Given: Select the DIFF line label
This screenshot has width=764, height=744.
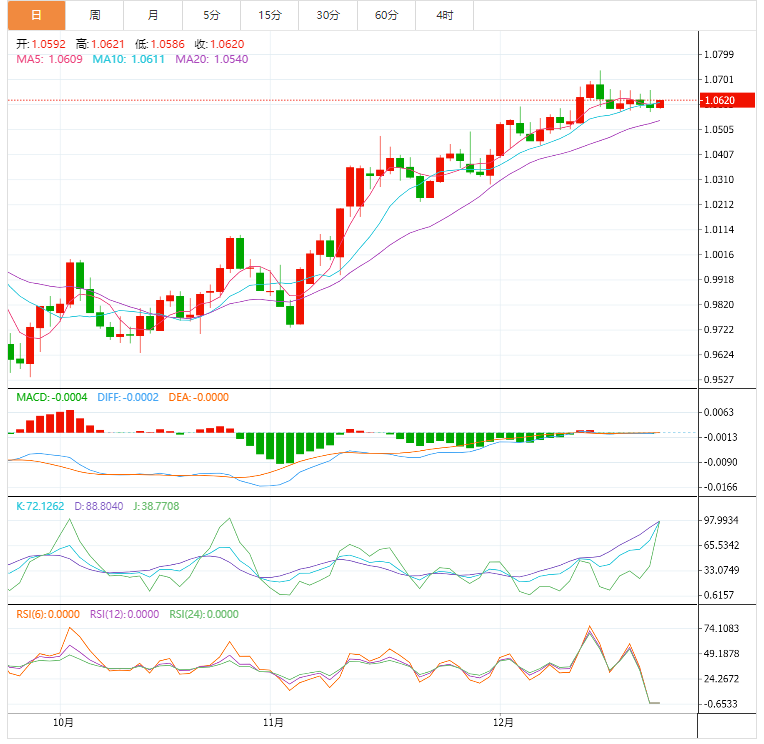Looking at the screenshot, I should 128,397.
